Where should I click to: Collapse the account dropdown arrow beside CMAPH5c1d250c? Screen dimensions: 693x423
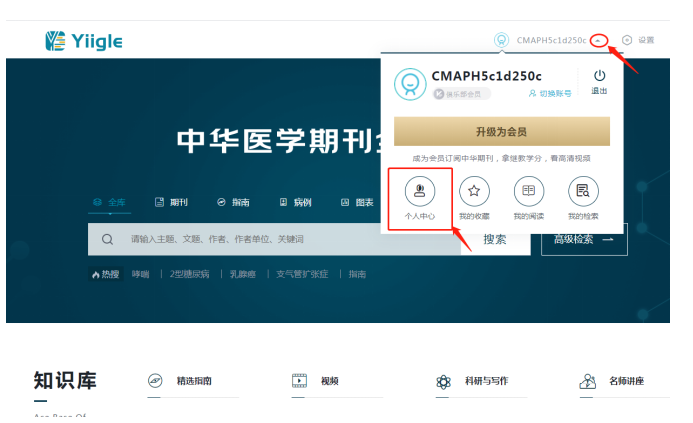pos(598,41)
